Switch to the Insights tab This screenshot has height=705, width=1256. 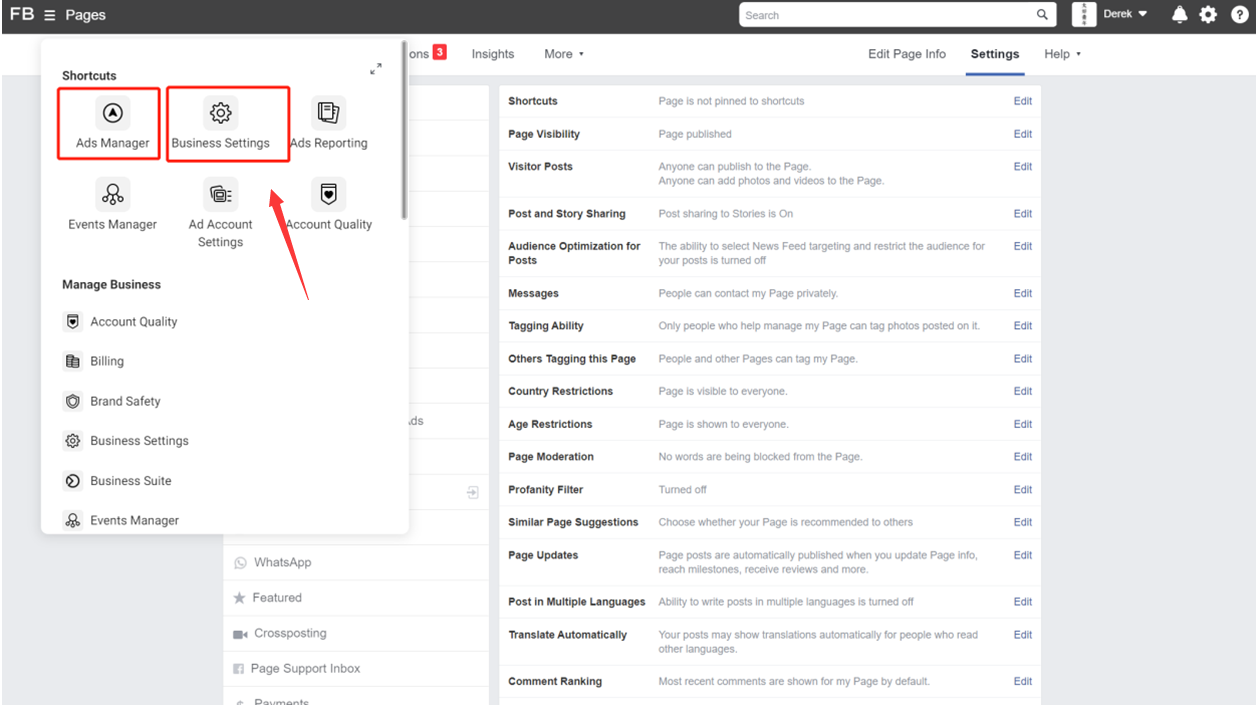point(493,54)
